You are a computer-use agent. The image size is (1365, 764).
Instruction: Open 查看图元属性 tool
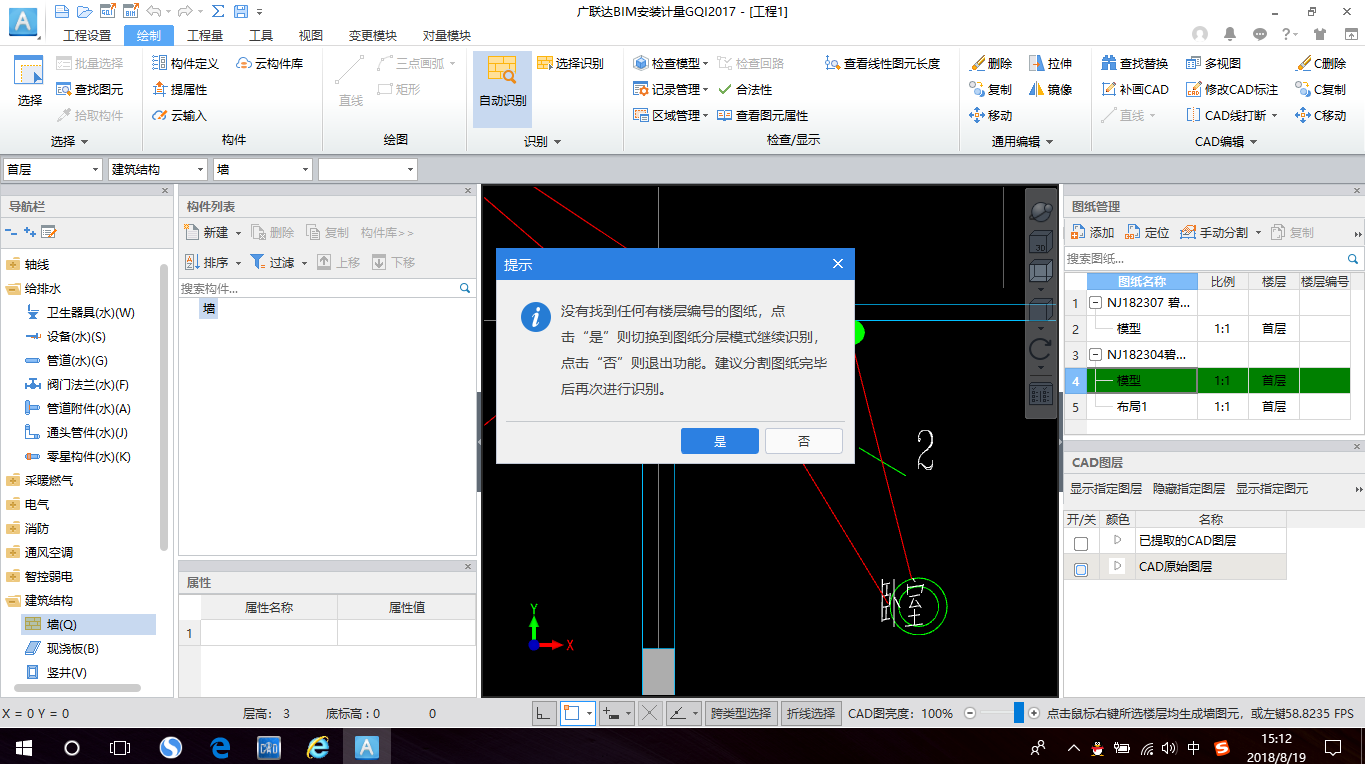click(763, 115)
